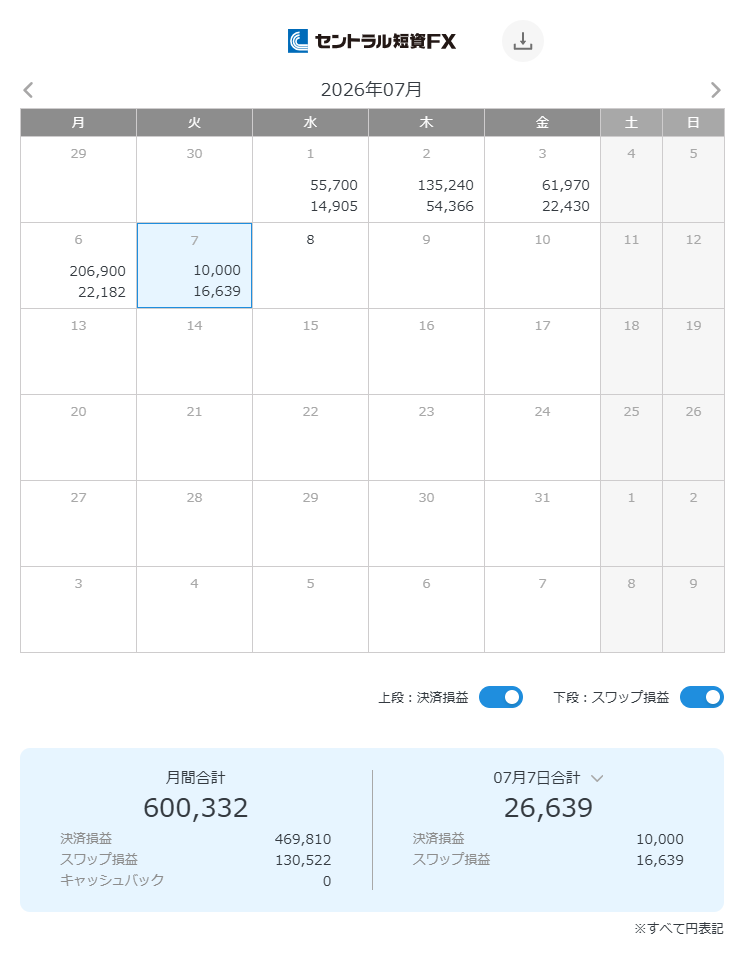Viewport: 744px width, 957px height.
Task: Go to previous month with left arrow
Action: (28, 90)
